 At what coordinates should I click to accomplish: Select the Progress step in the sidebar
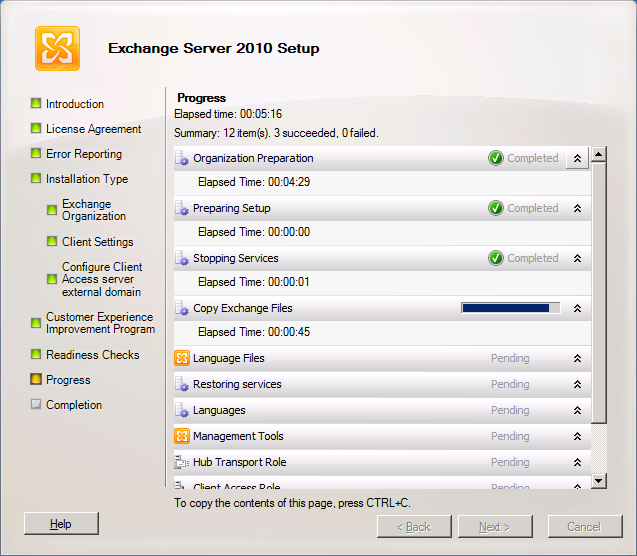[68, 380]
